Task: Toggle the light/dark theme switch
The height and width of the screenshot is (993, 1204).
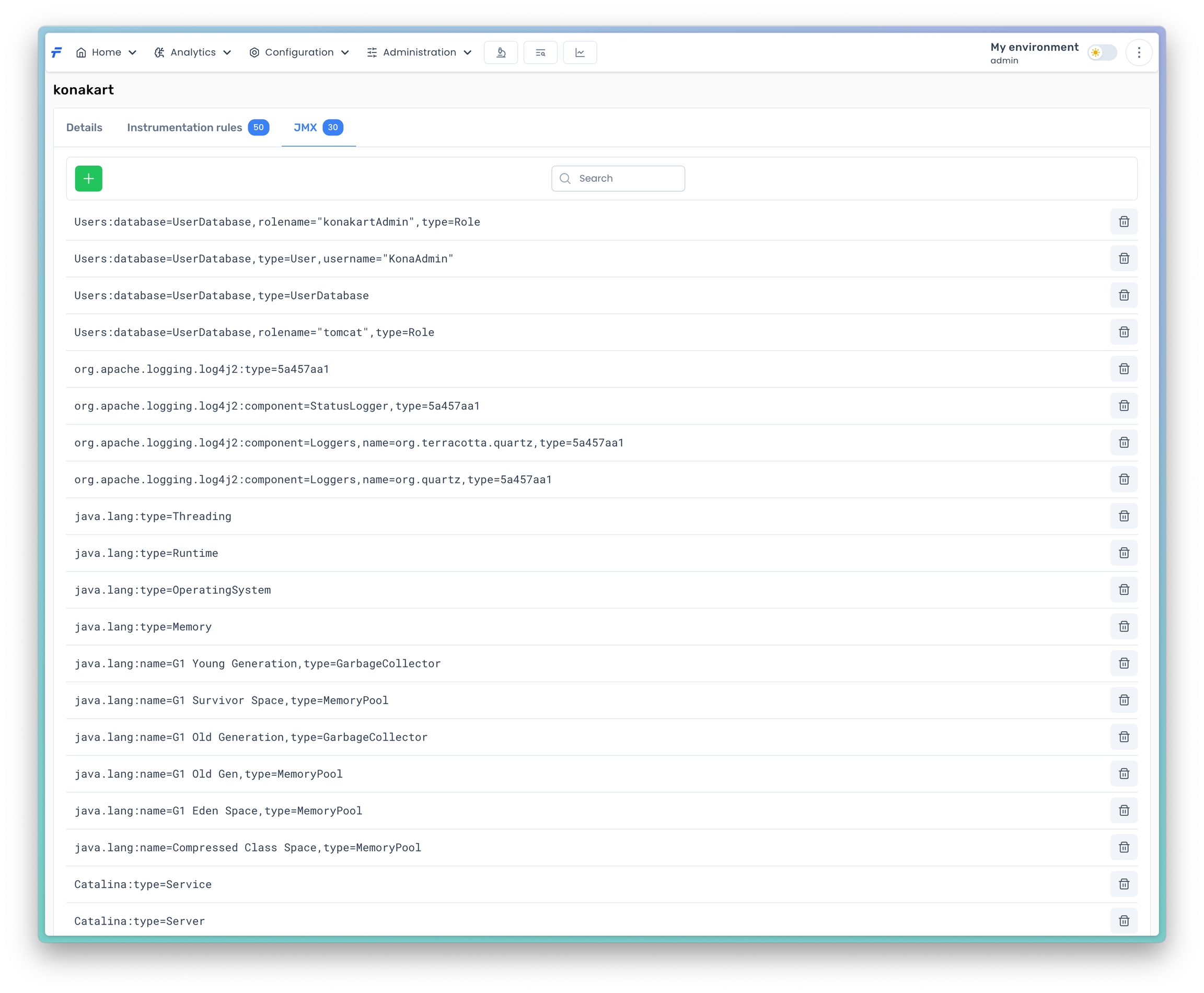Action: click(1102, 53)
